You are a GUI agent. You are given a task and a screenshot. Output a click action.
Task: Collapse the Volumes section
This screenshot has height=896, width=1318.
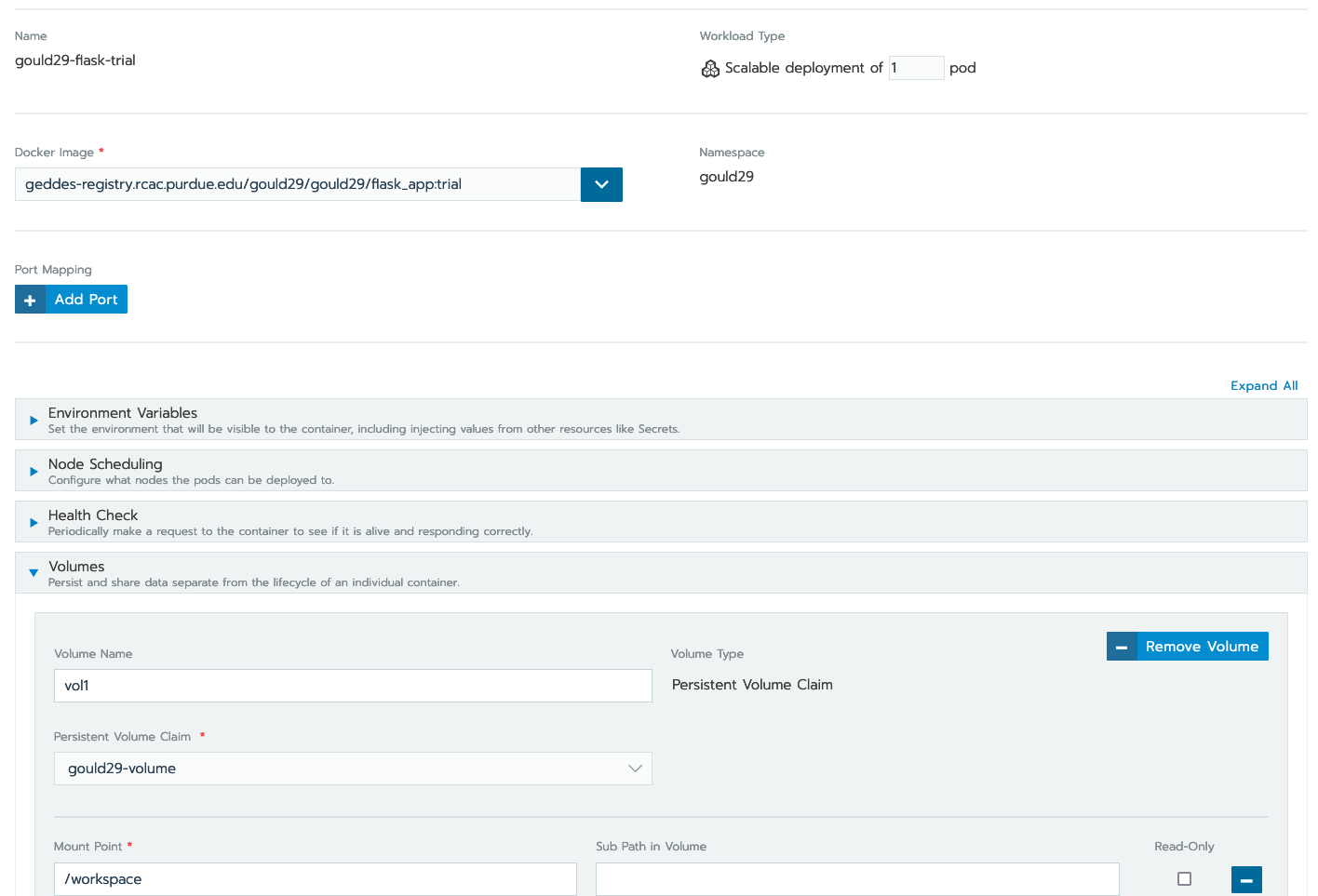point(76,566)
